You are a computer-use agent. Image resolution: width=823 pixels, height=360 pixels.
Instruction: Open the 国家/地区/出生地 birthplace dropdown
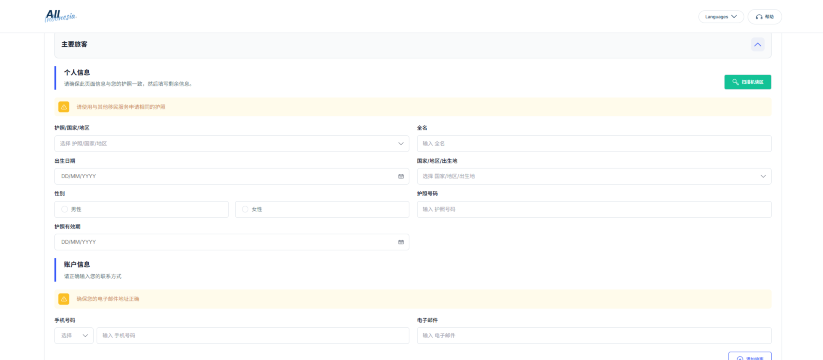point(594,176)
